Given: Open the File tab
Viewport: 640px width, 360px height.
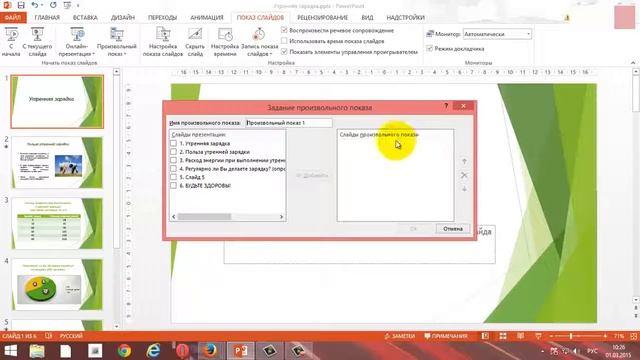Looking at the screenshot, I should (13, 18).
